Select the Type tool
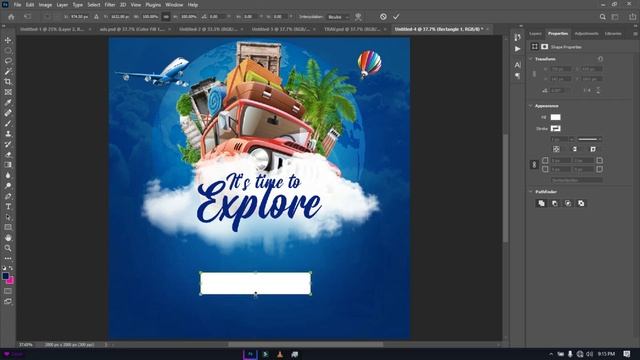 (x=8, y=207)
